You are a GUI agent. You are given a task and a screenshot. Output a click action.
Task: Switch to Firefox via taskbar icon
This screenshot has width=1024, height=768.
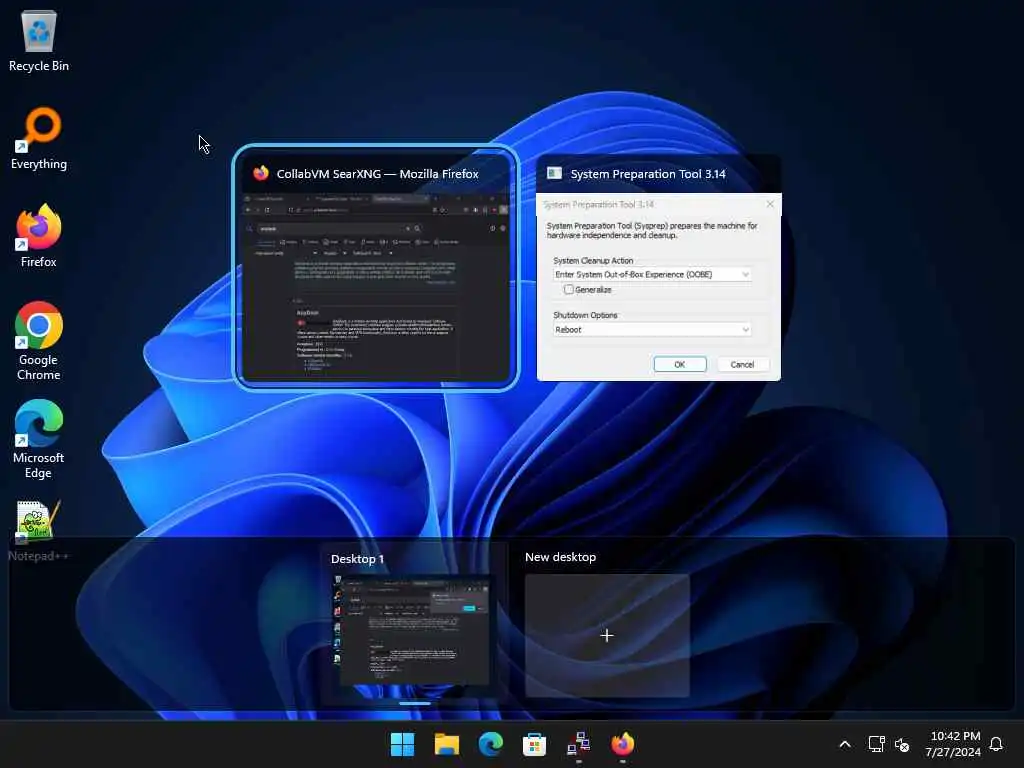pyautogui.click(x=622, y=744)
